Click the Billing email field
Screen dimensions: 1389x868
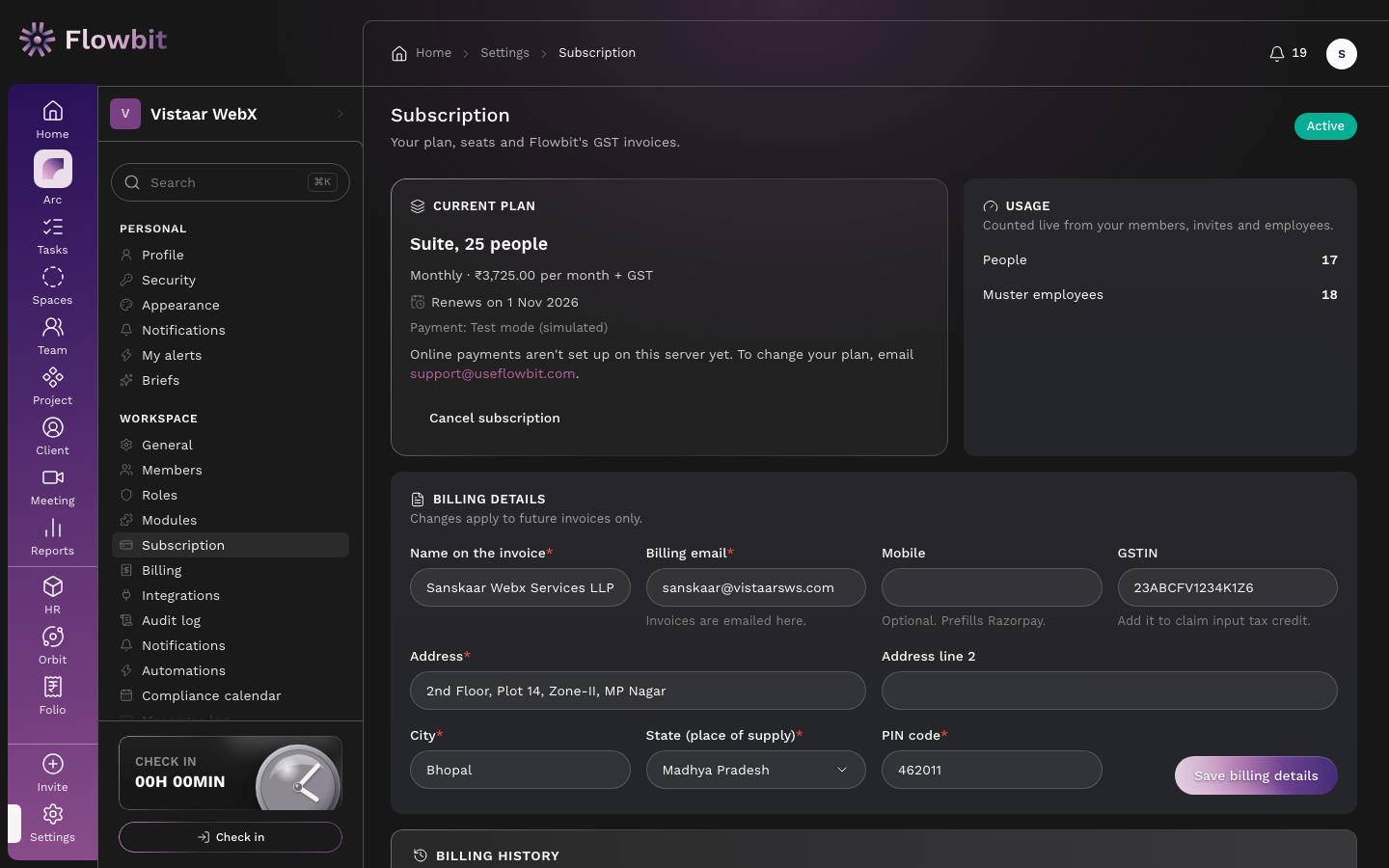(x=756, y=587)
